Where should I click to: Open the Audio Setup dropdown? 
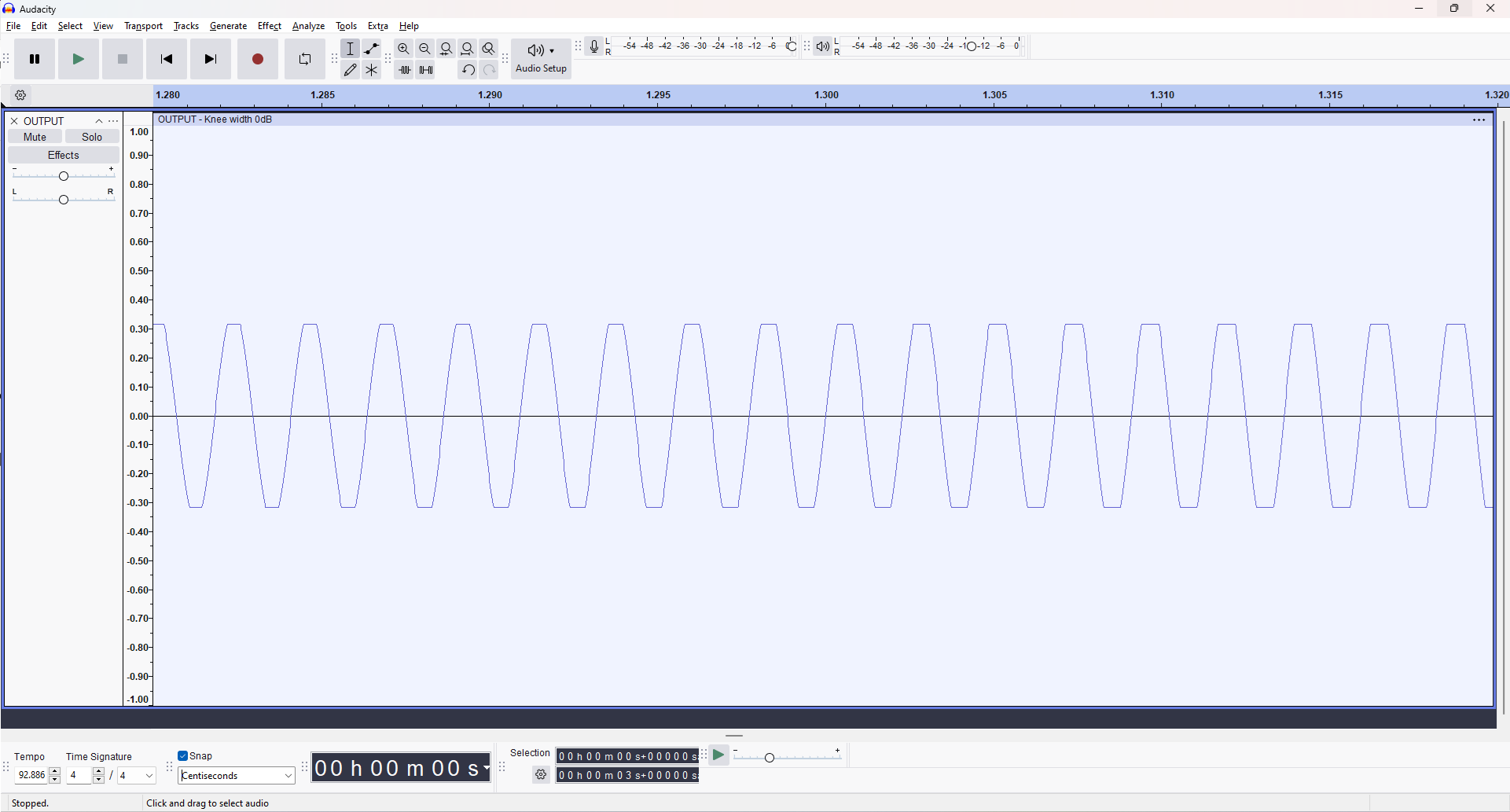[x=541, y=58]
